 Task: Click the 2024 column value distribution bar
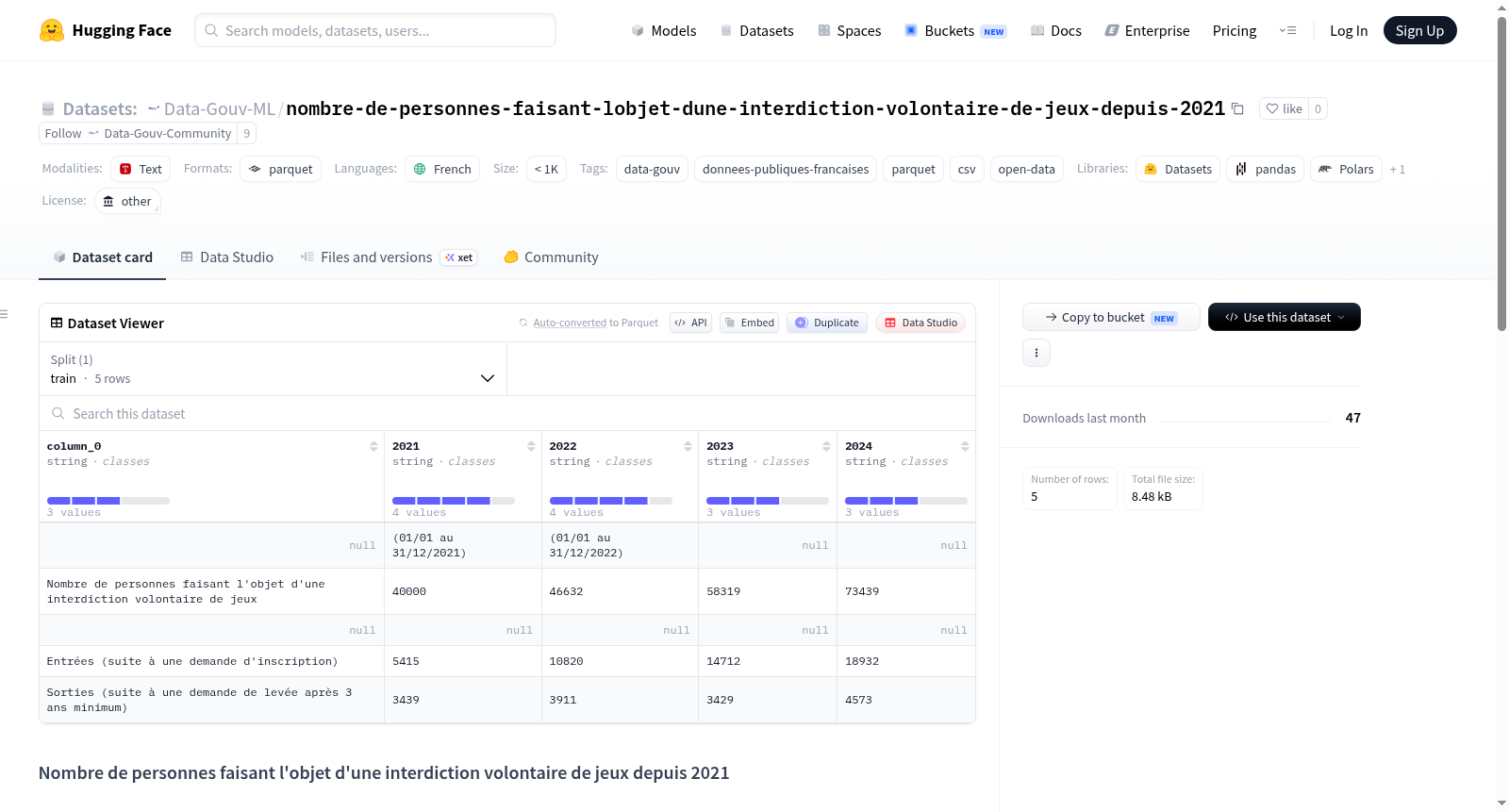(x=906, y=500)
